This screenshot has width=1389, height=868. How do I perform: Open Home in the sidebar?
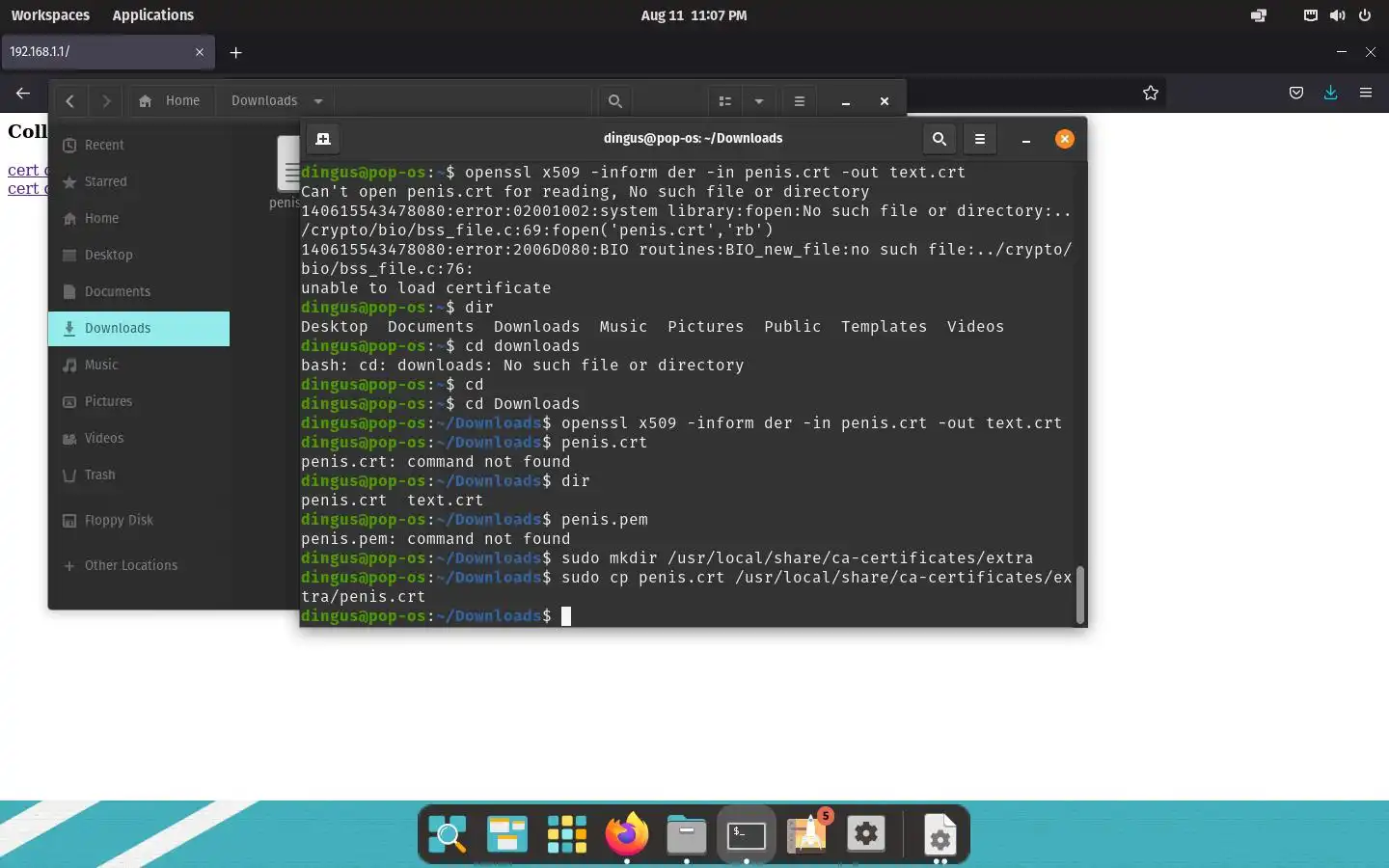click(x=139, y=218)
